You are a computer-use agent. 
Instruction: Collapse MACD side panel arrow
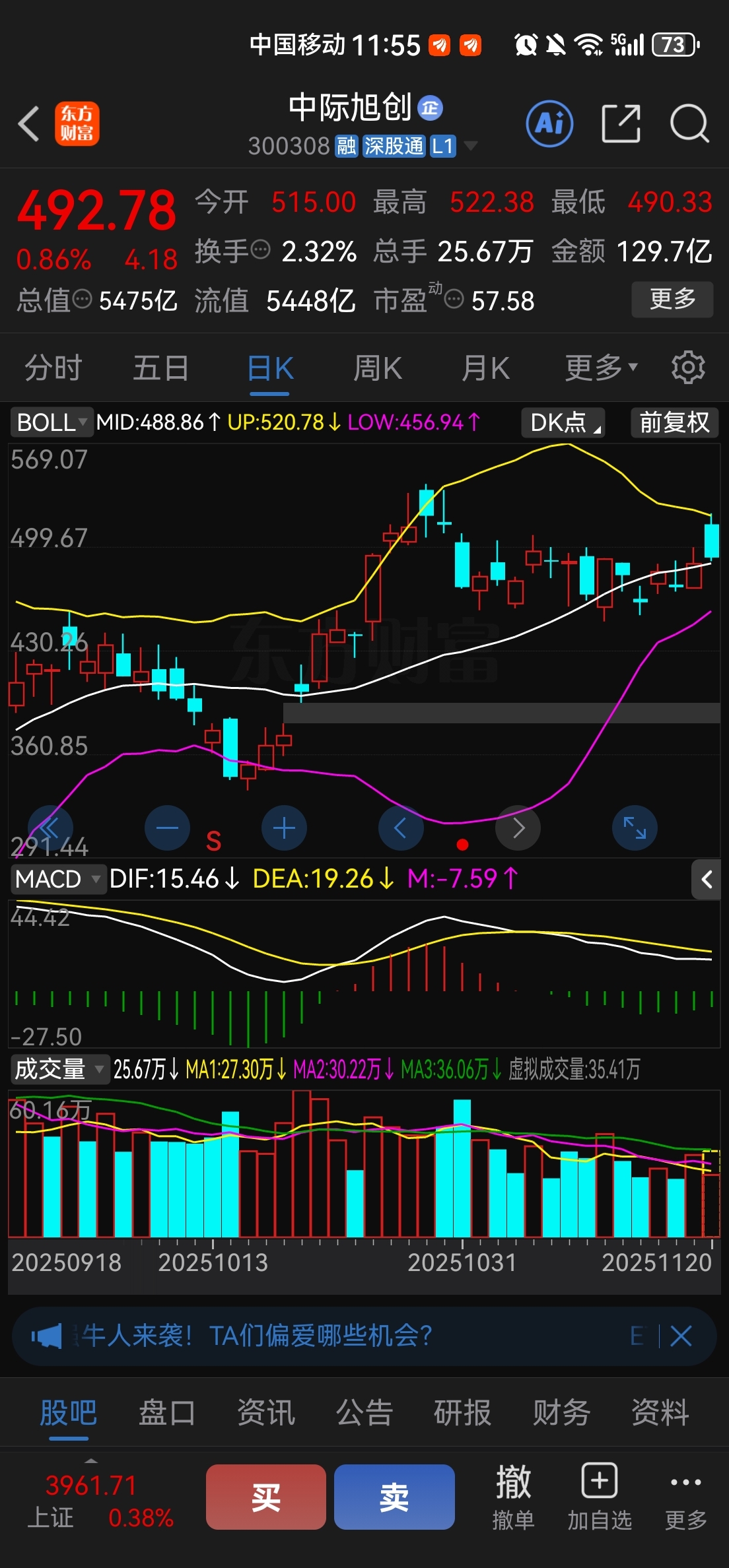706,879
